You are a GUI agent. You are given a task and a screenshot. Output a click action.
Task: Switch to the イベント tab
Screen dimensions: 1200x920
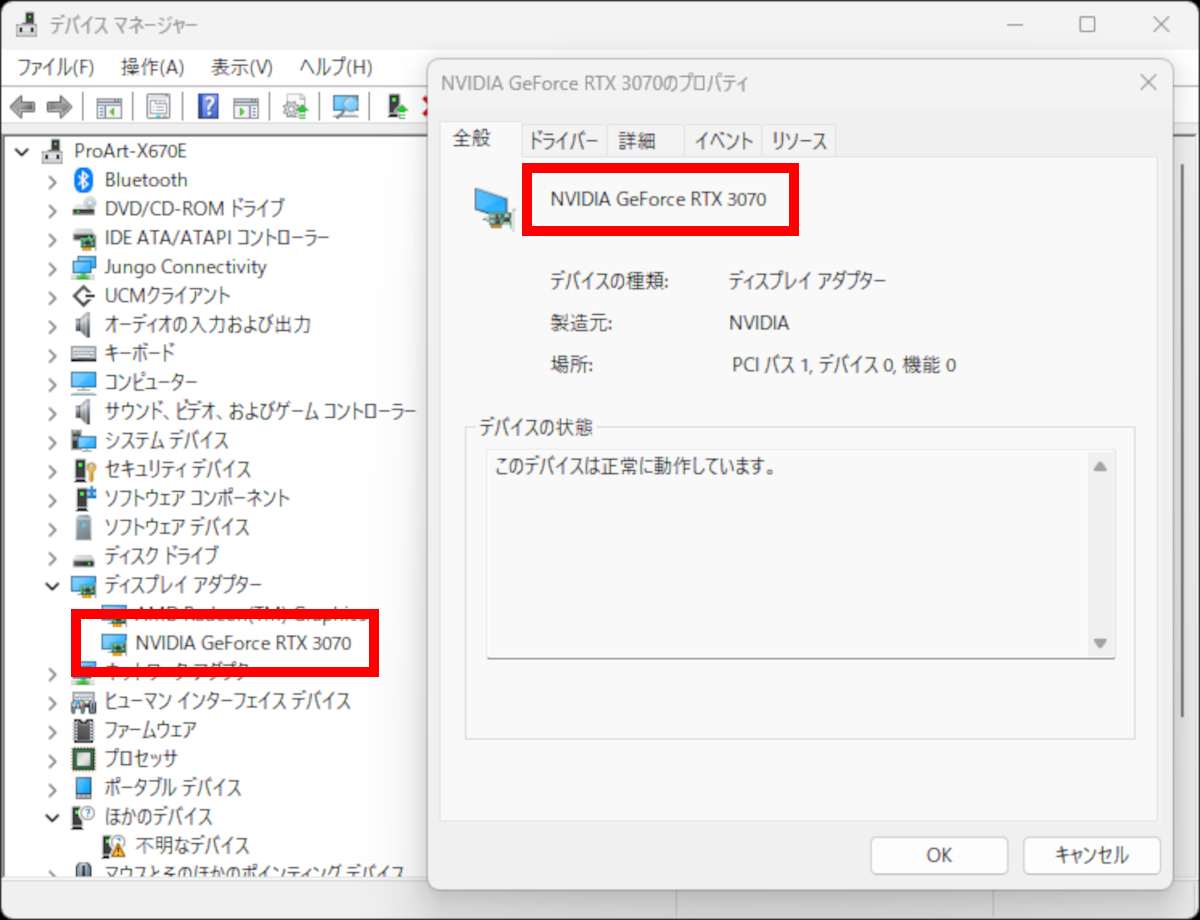pos(722,140)
